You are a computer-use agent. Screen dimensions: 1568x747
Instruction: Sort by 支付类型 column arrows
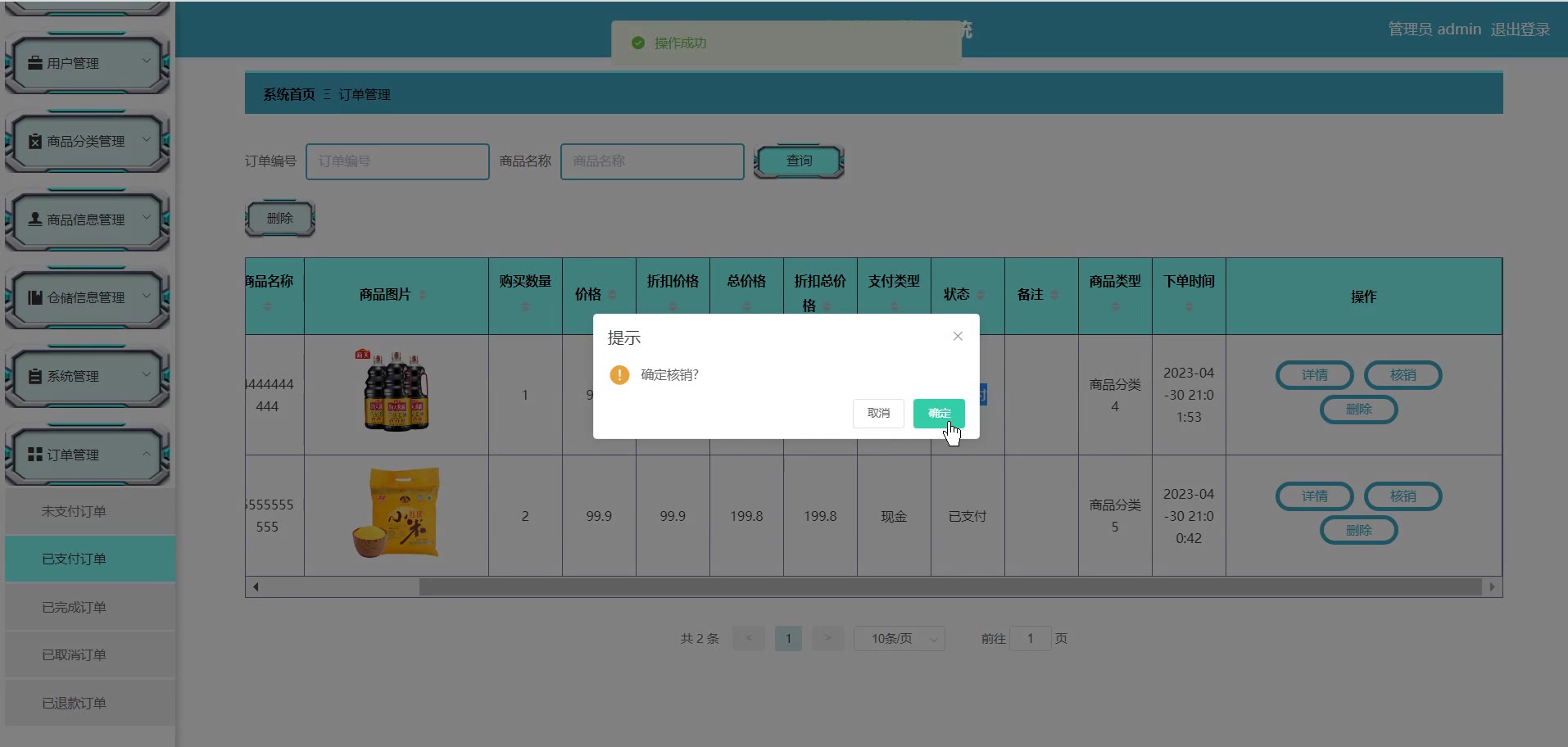pos(894,306)
